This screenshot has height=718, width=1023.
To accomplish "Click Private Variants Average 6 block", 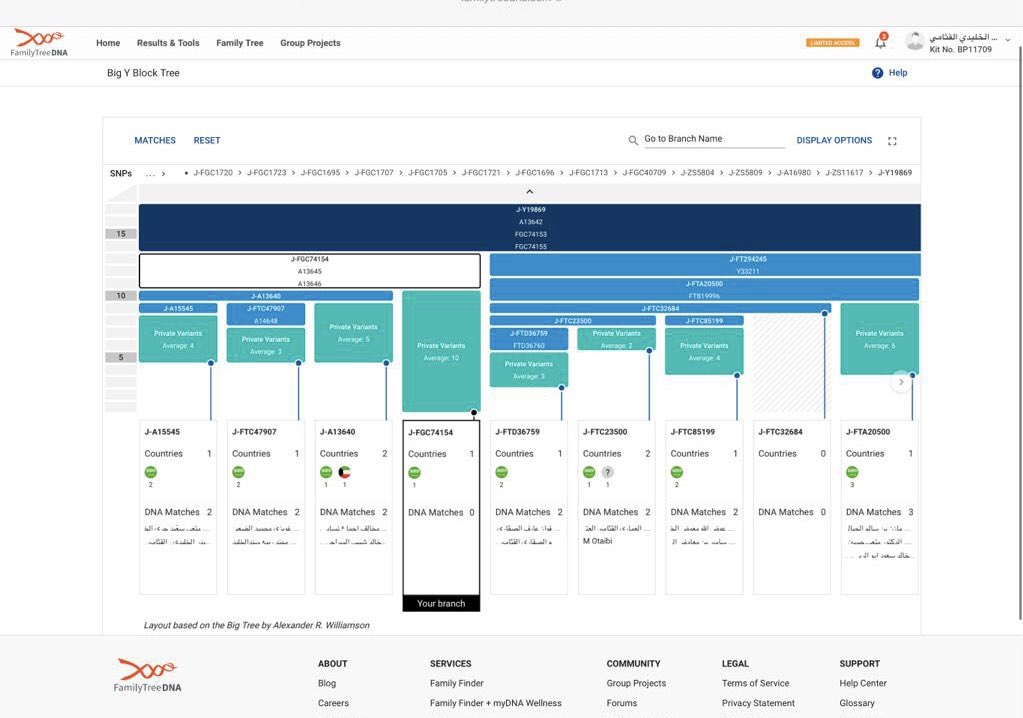I will click(x=879, y=339).
